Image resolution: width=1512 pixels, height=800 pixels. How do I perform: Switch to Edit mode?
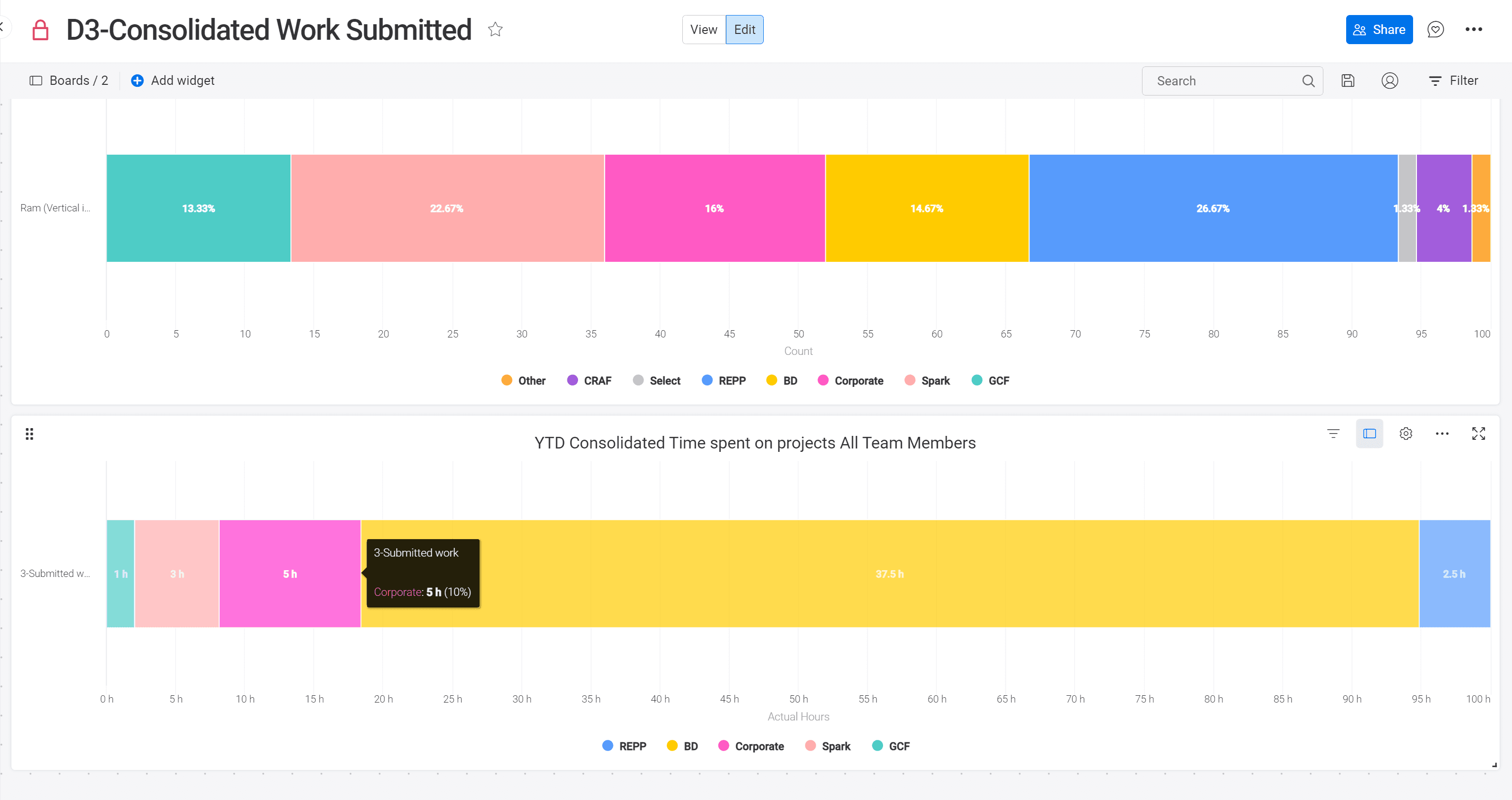[745, 30]
